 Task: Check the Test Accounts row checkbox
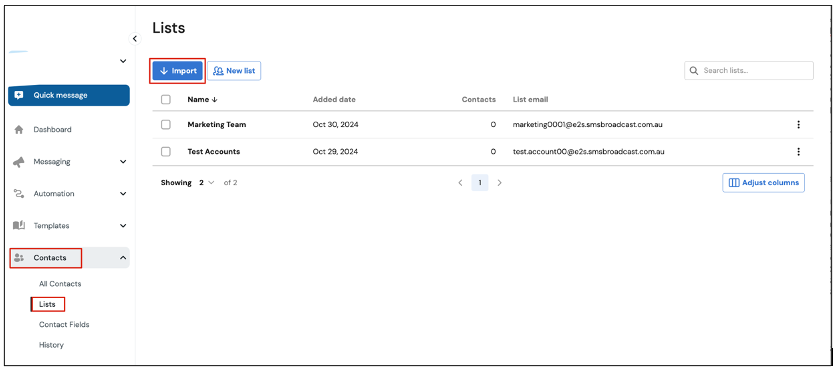tap(166, 151)
